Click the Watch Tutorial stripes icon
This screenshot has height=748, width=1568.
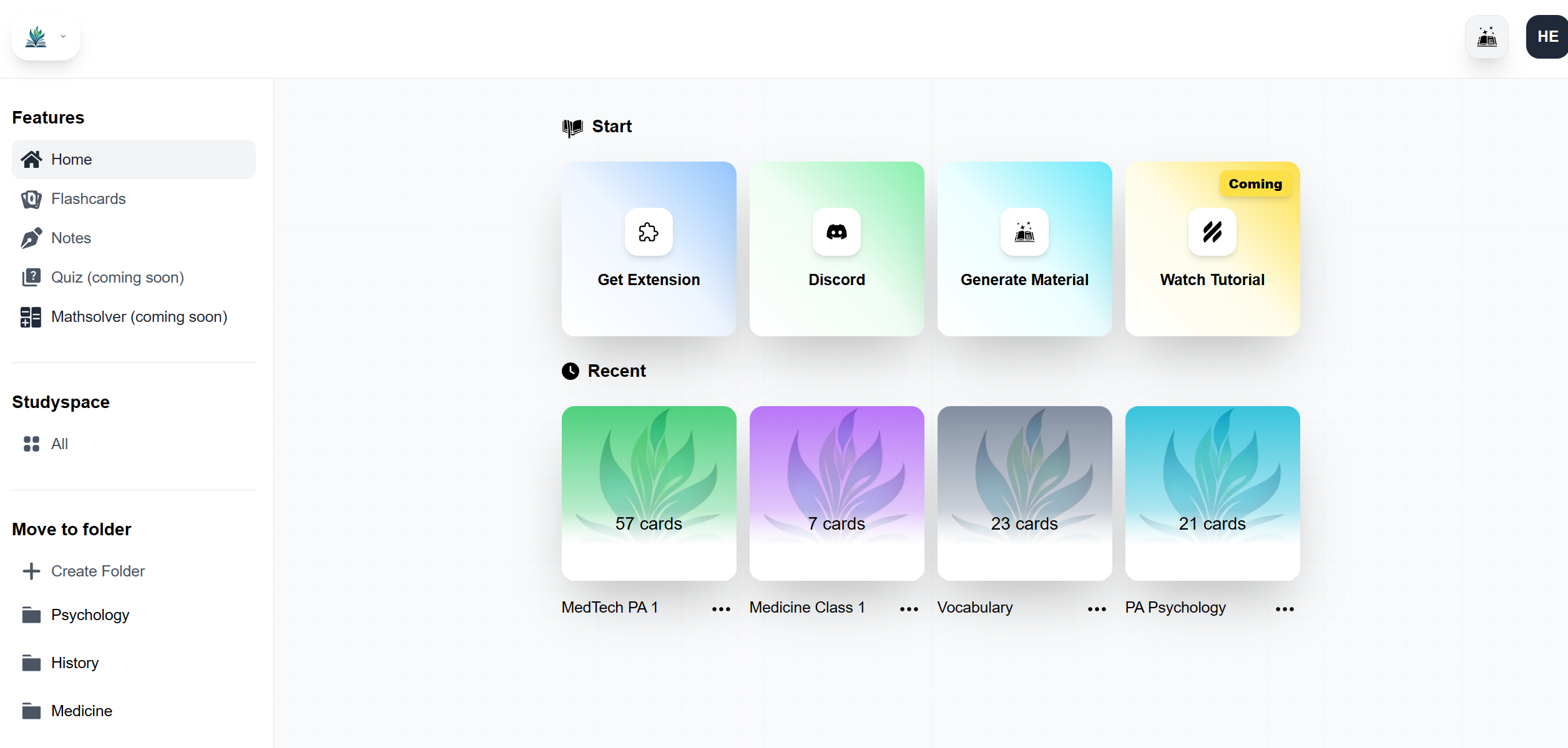[x=1212, y=232]
